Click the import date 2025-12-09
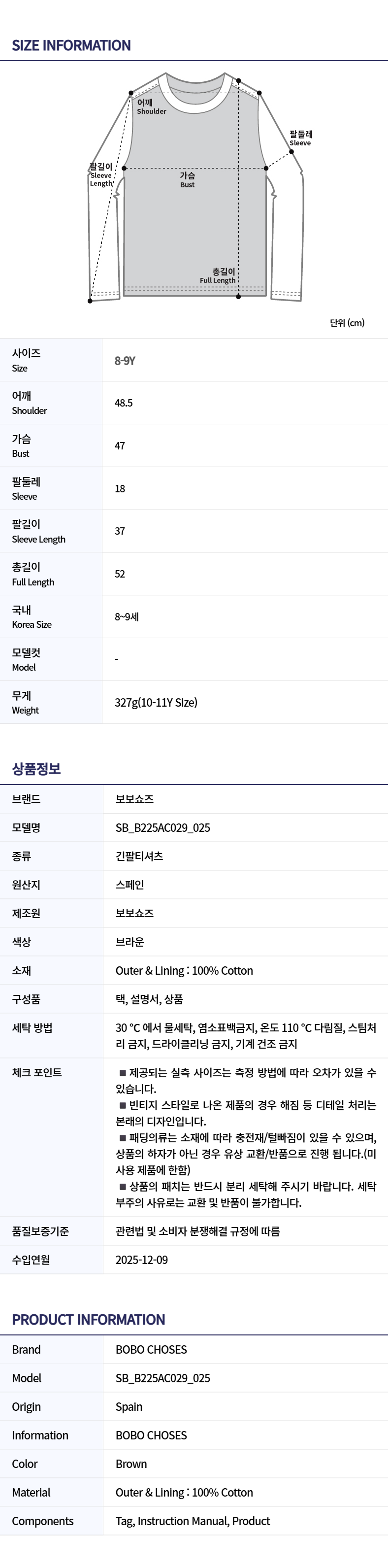 click(142, 1260)
